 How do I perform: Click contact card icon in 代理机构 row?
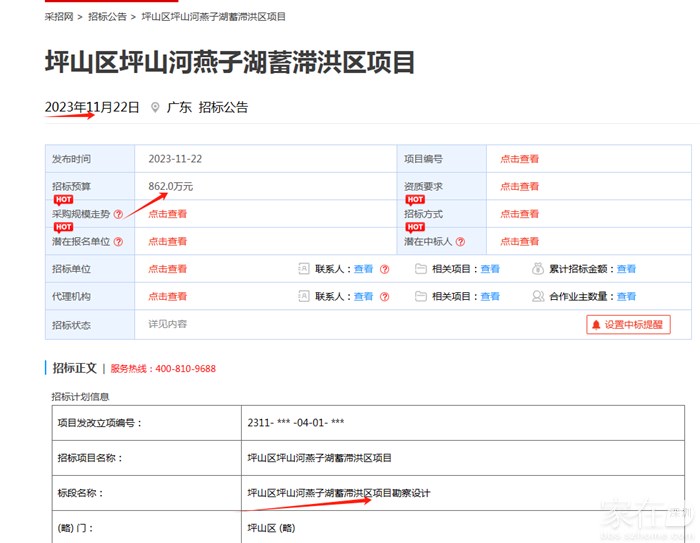(304, 297)
